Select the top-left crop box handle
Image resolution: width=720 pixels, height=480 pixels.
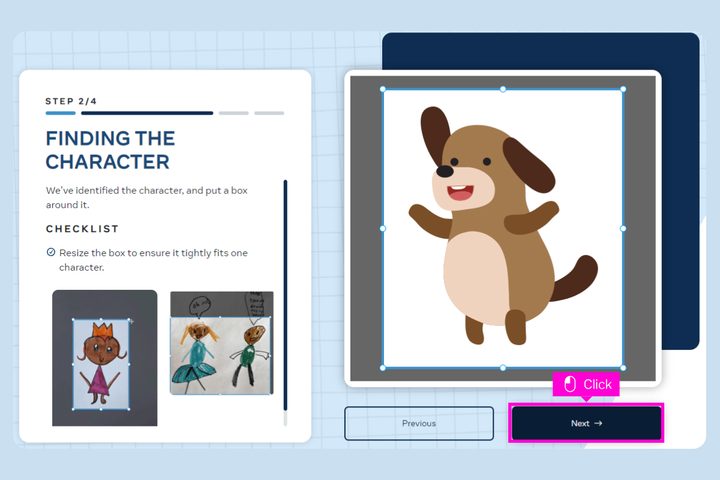point(383,89)
